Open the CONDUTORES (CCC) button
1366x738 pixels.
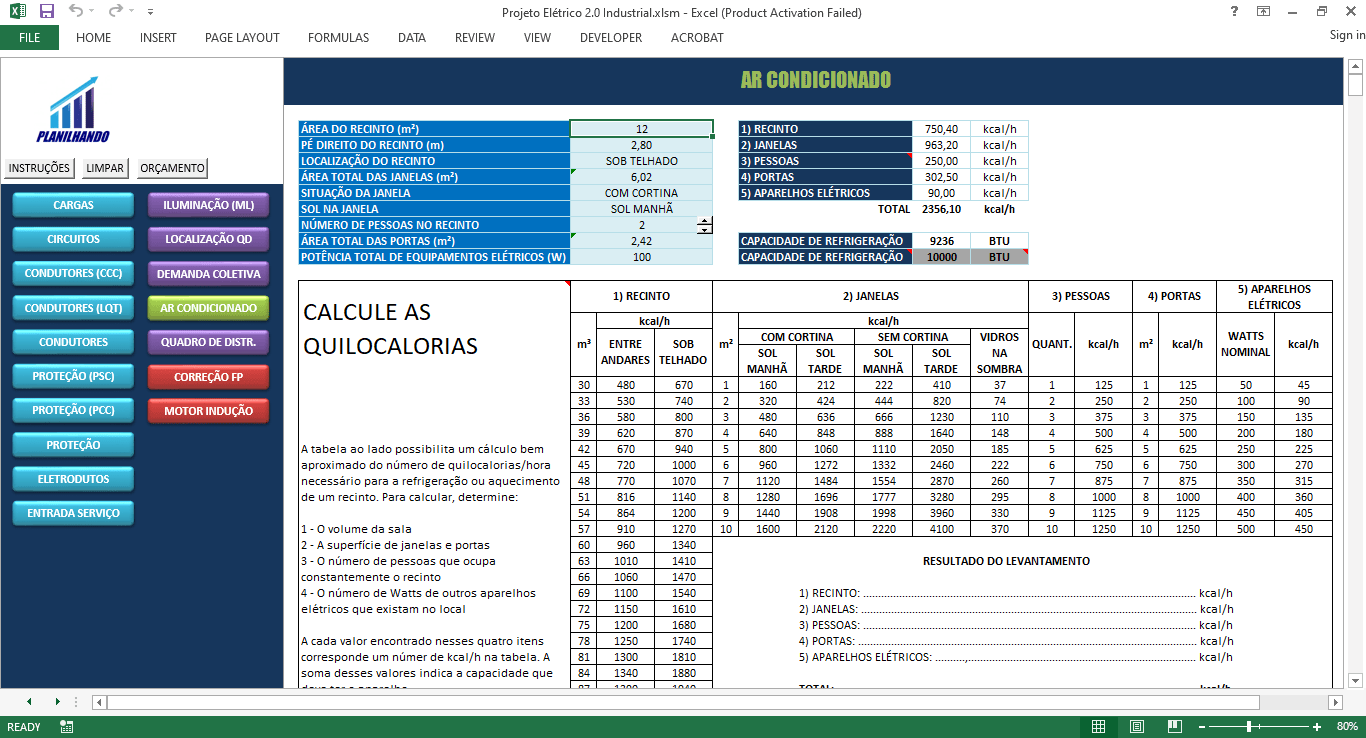tap(73, 274)
